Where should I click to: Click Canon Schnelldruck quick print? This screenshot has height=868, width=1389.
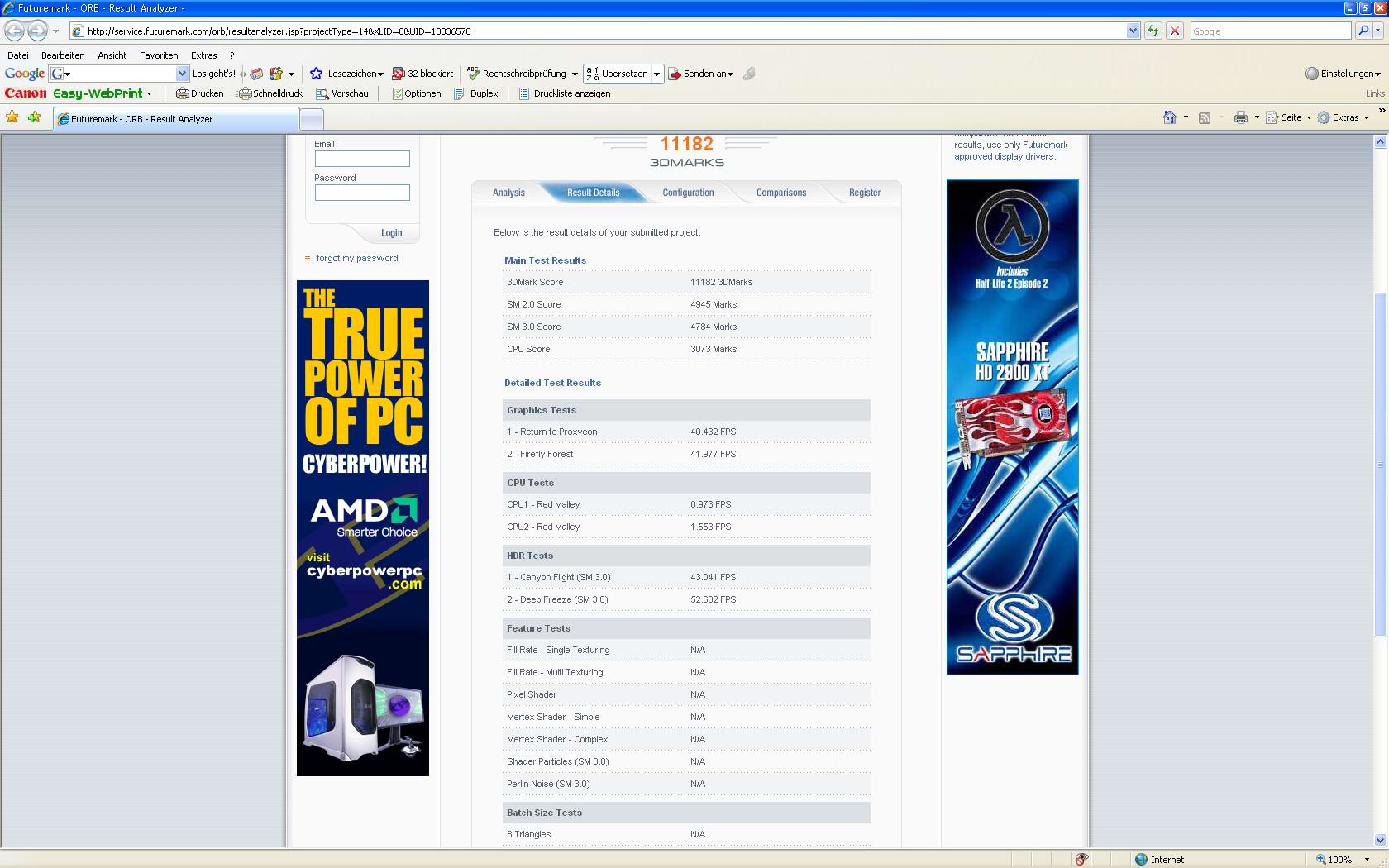(x=270, y=93)
